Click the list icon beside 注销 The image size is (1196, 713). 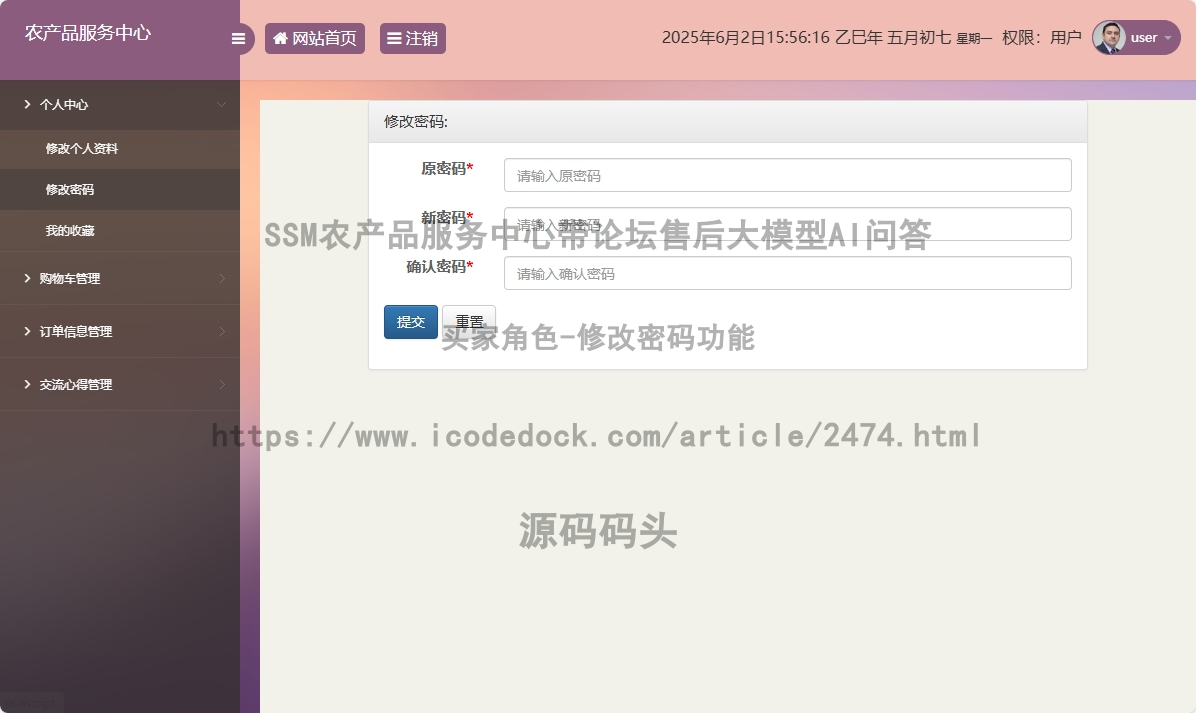coord(394,38)
